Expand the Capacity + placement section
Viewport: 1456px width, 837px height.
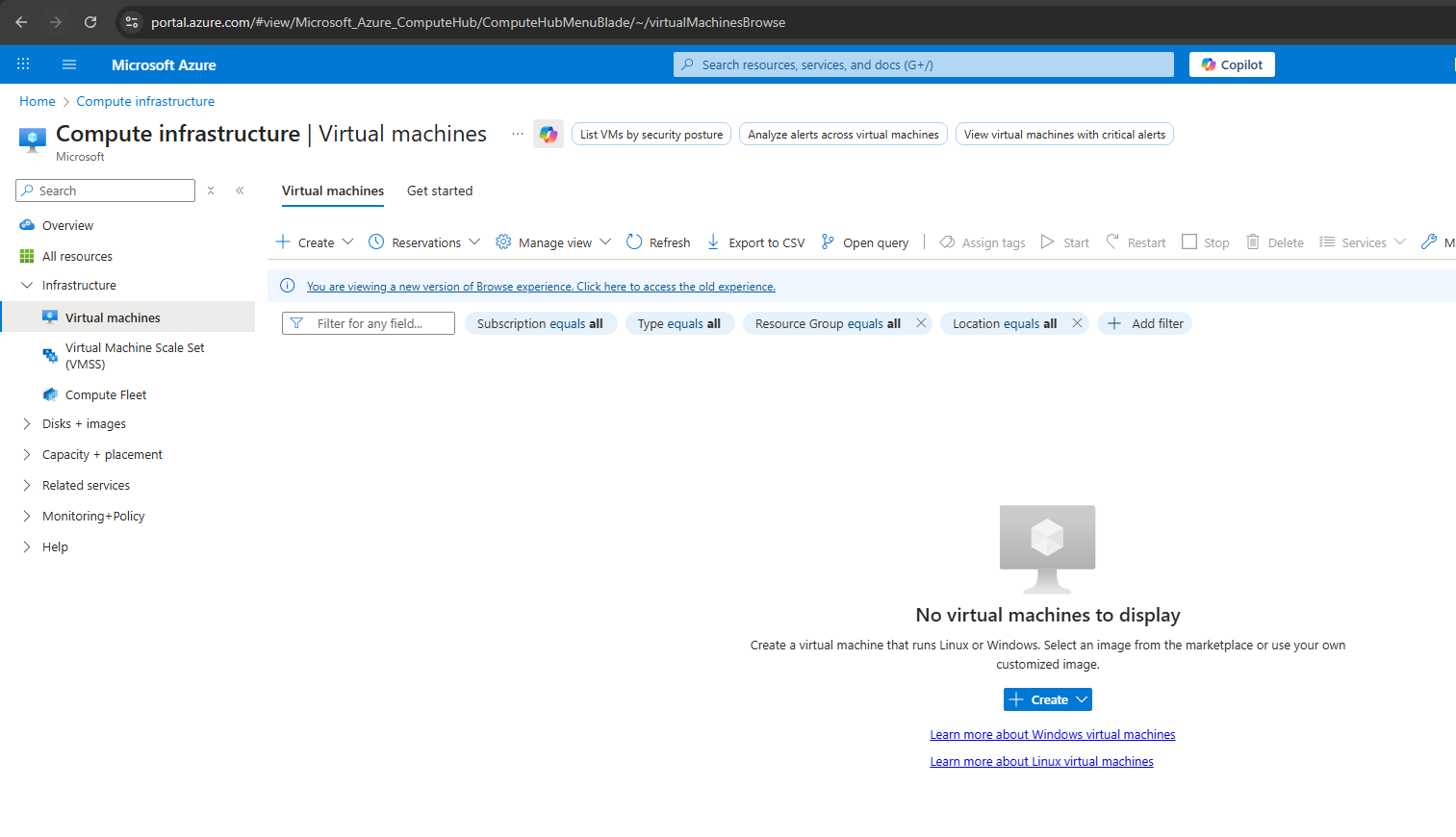point(27,454)
